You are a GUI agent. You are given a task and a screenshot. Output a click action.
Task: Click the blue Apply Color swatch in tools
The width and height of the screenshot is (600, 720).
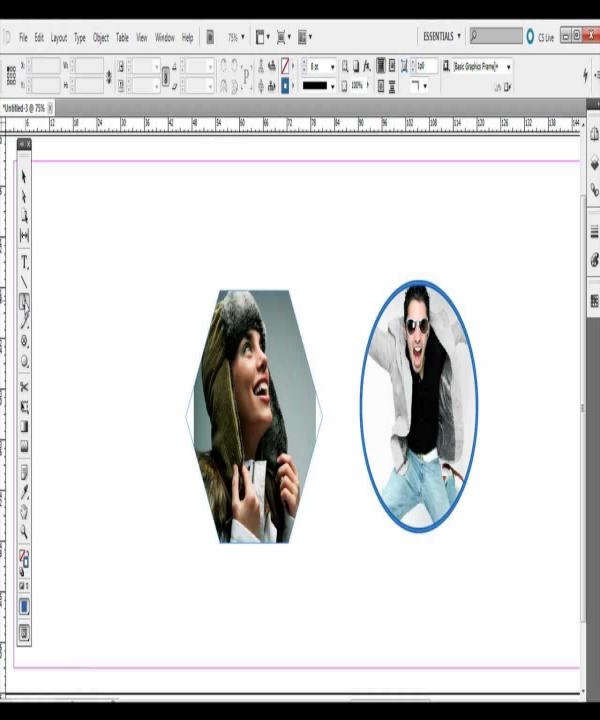[x=24, y=607]
